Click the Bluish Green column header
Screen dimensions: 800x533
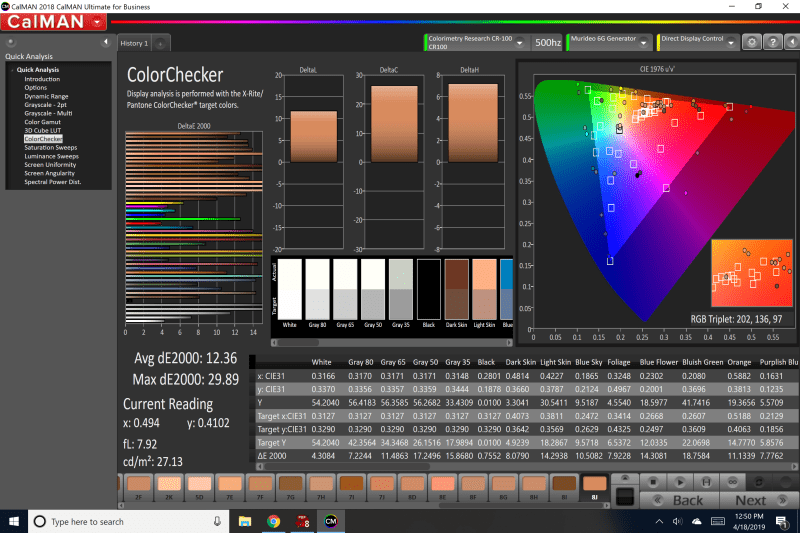click(x=703, y=362)
